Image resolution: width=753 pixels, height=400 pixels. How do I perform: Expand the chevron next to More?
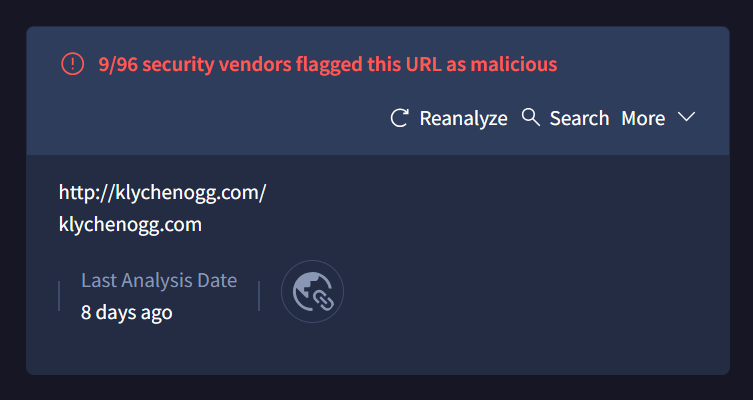click(x=686, y=117)
